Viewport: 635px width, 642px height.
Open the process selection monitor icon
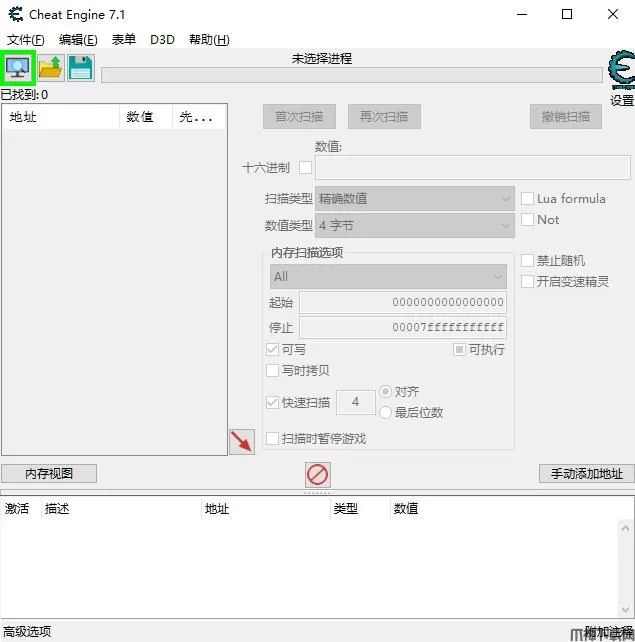pos(18,68)
